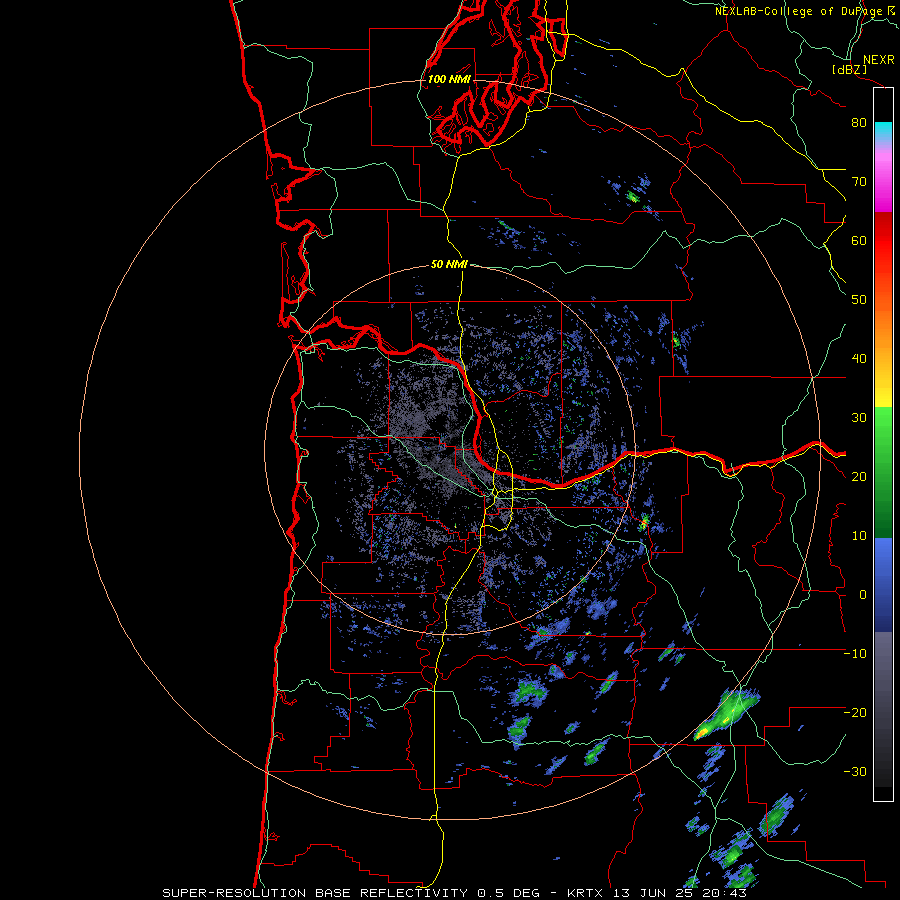Click the "NEXR" label above the scale
Image resolution: width=900 pixels, height=900 pixels.
pyautogui.click(x=879, y=60)
